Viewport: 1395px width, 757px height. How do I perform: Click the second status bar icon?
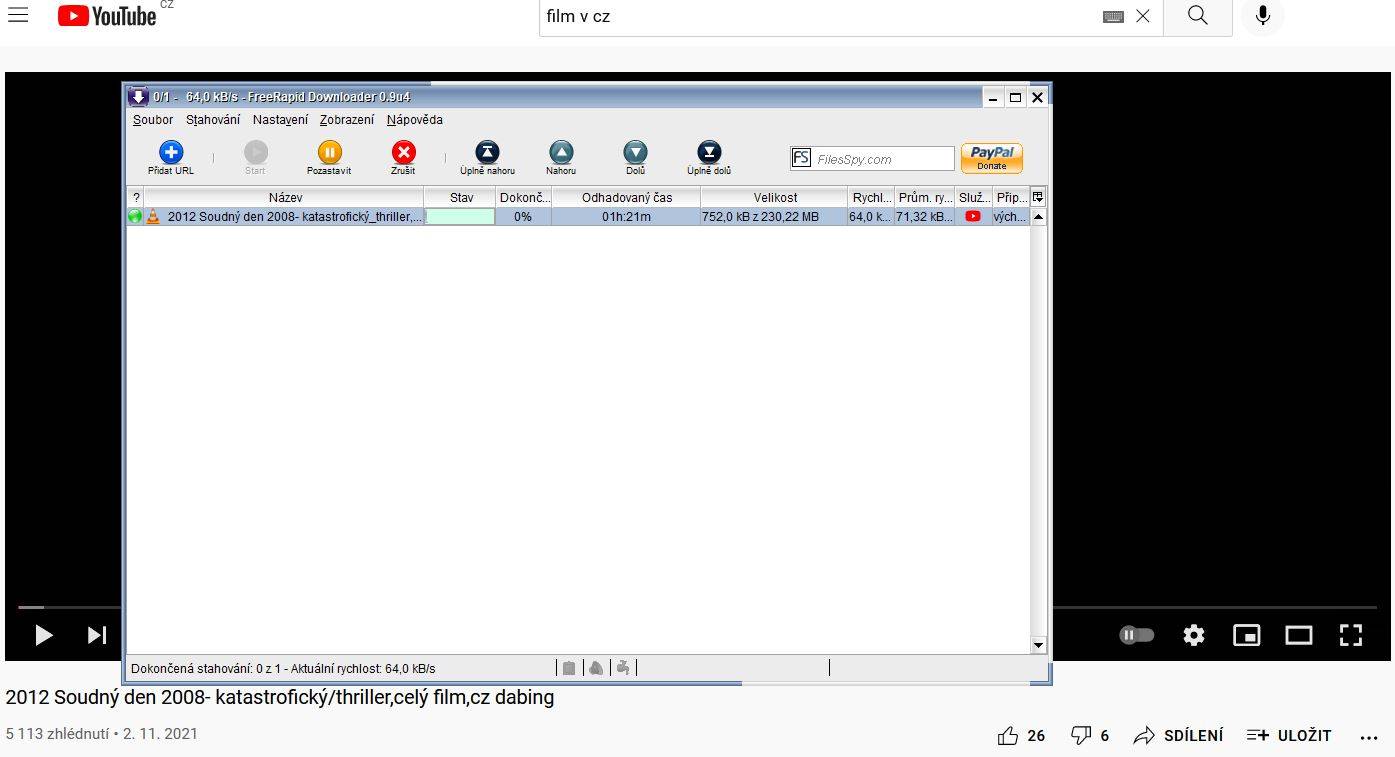coord(596,668)
